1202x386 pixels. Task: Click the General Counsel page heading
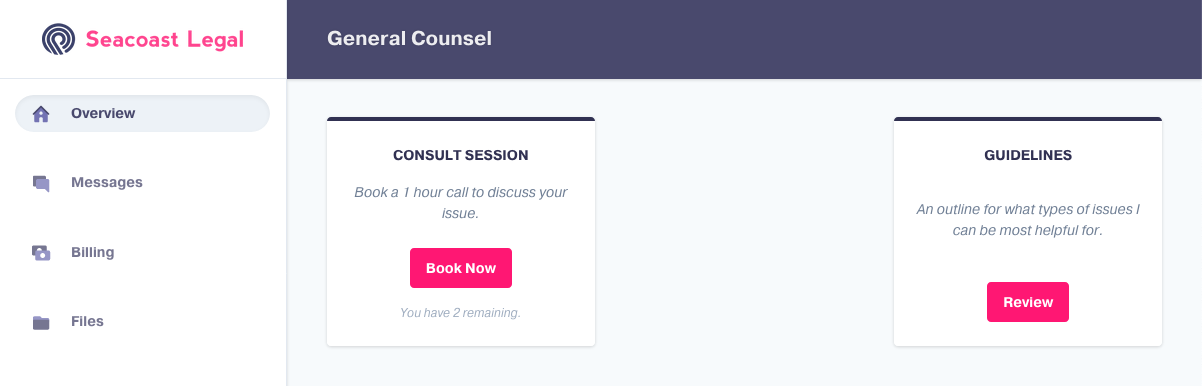pos(409,39)
